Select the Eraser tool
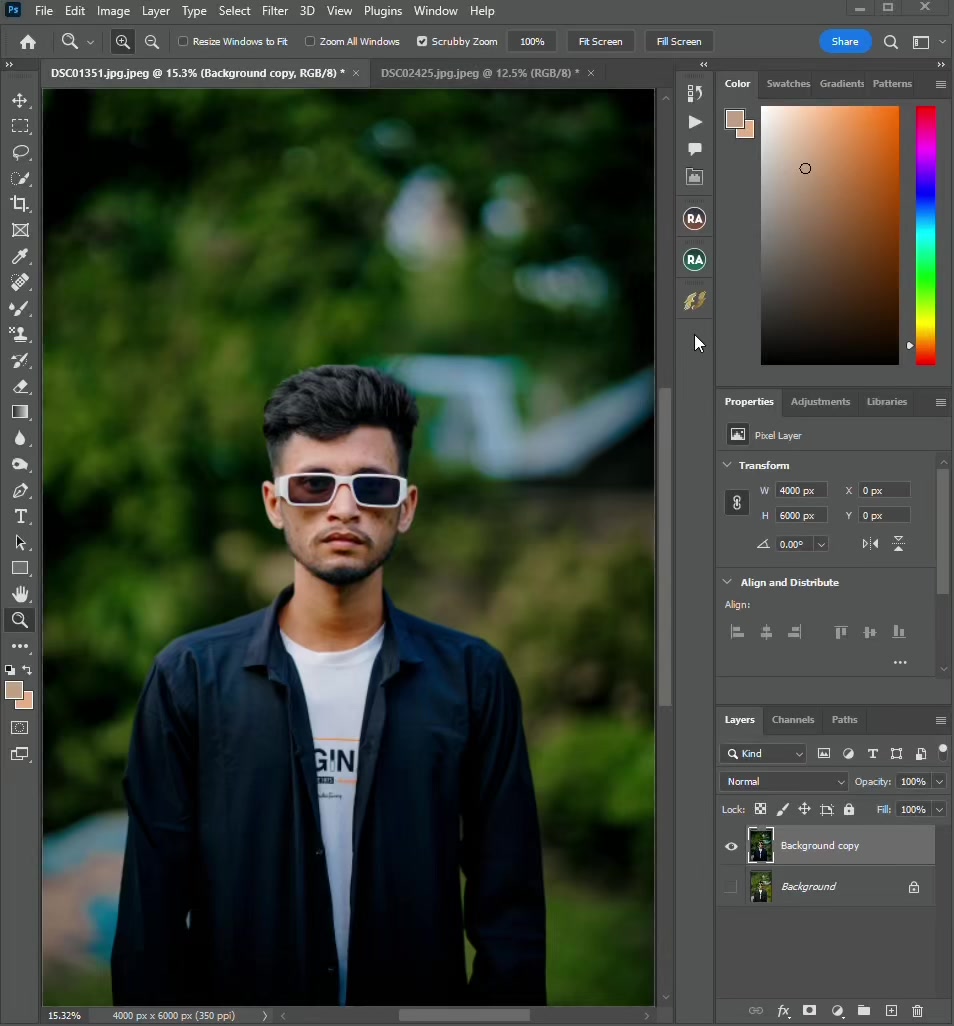 coord(20,386)
